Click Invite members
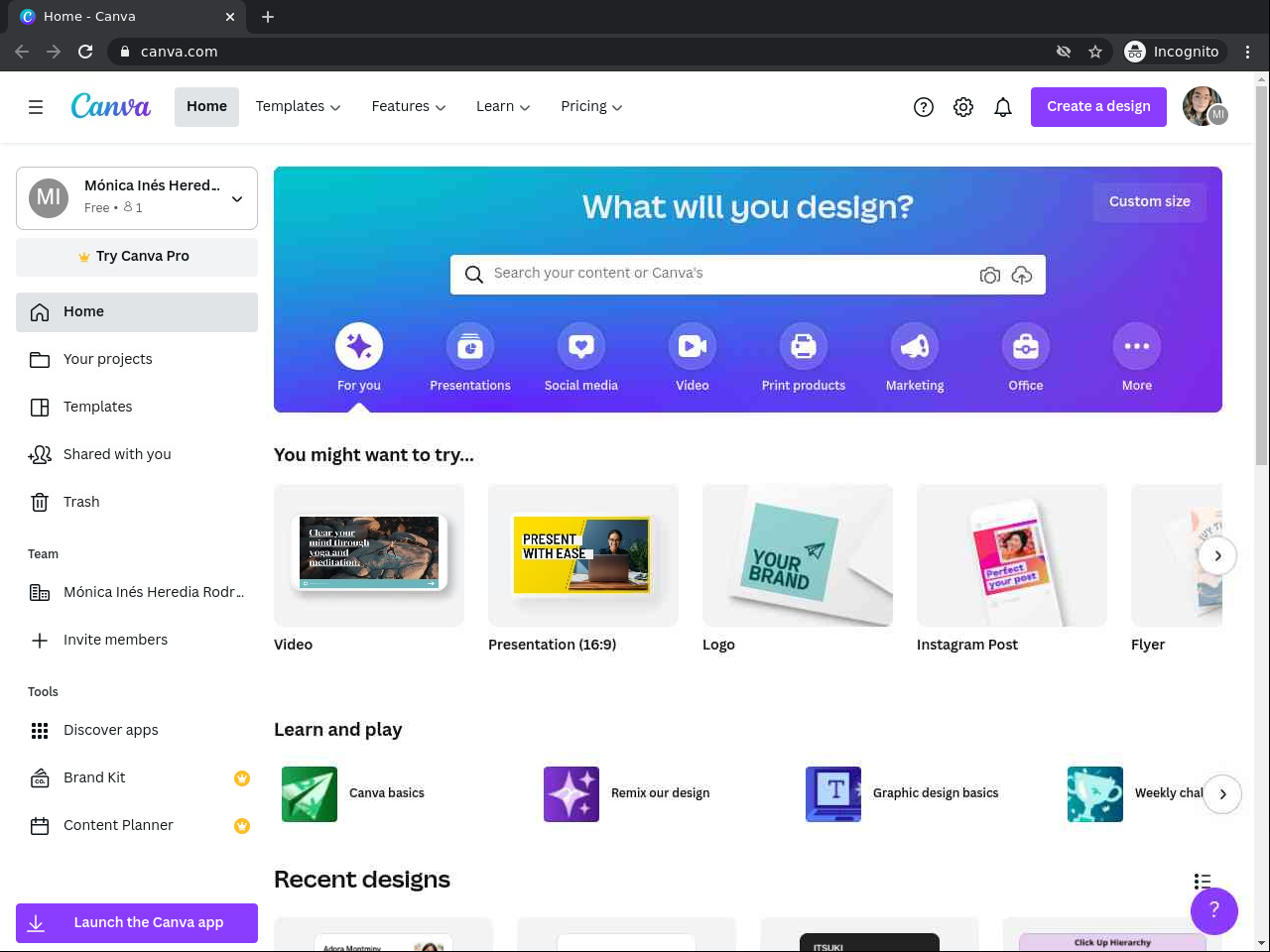The height and width of the screenshot is (952, 1270). (x=137, y=641)
